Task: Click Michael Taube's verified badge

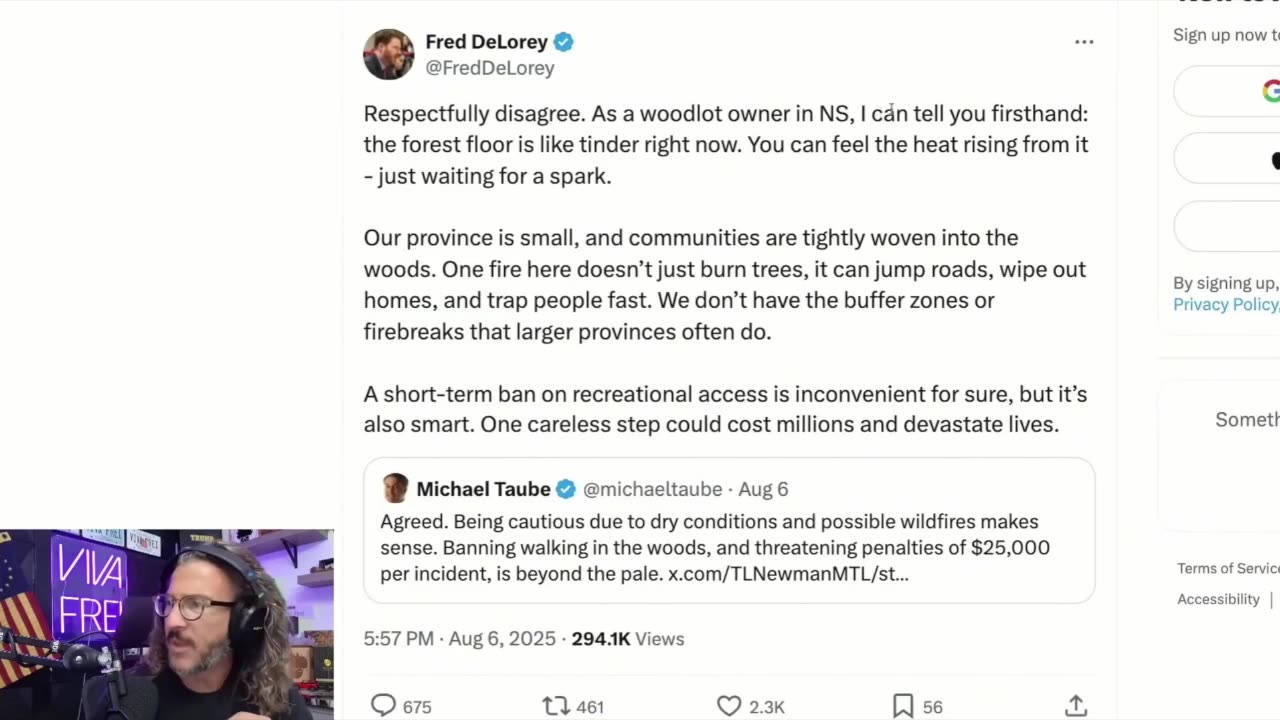Action: tap(566, 489)
